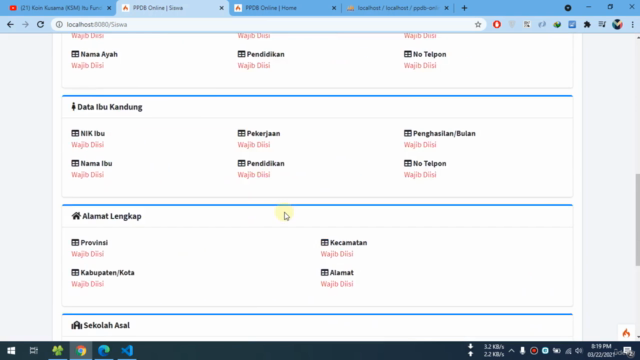The image size is (640, 360).
Task: Click the Alamat Lengkap heading
Action: (x=112, y=216)
